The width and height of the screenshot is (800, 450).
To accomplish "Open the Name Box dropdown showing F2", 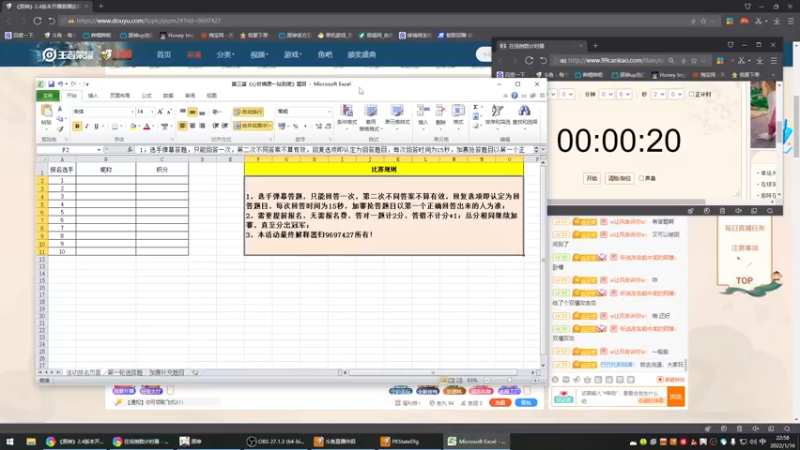I will point(98,150).
